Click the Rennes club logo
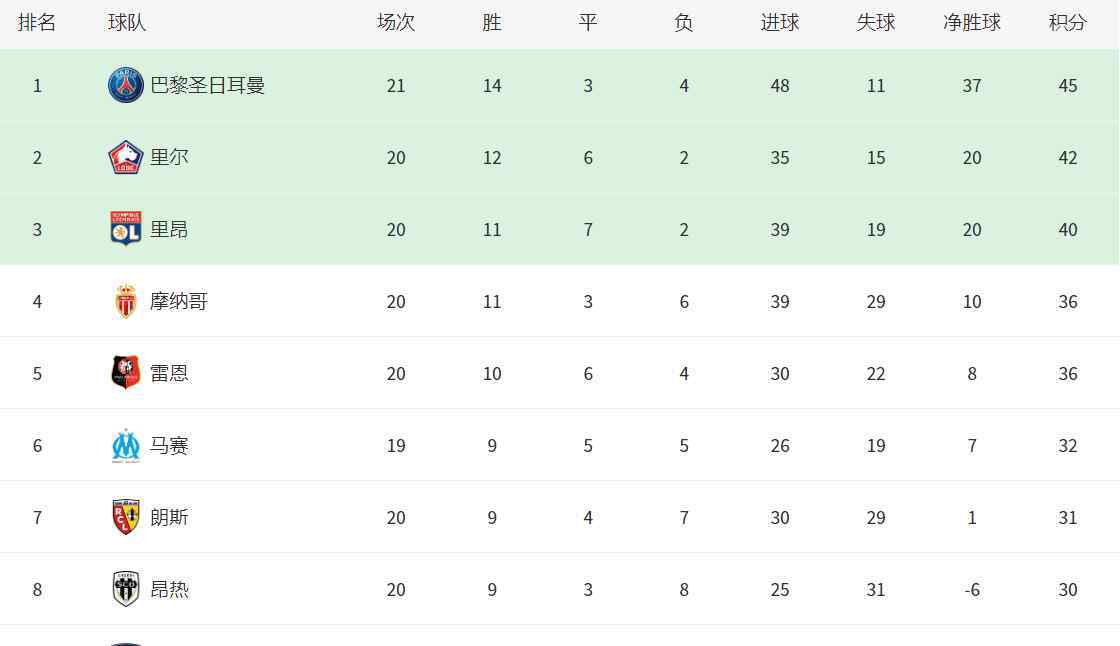Image resolution: width=1120 pixels, height=646 pixels. pyautogui.click(x=126, y=373)
